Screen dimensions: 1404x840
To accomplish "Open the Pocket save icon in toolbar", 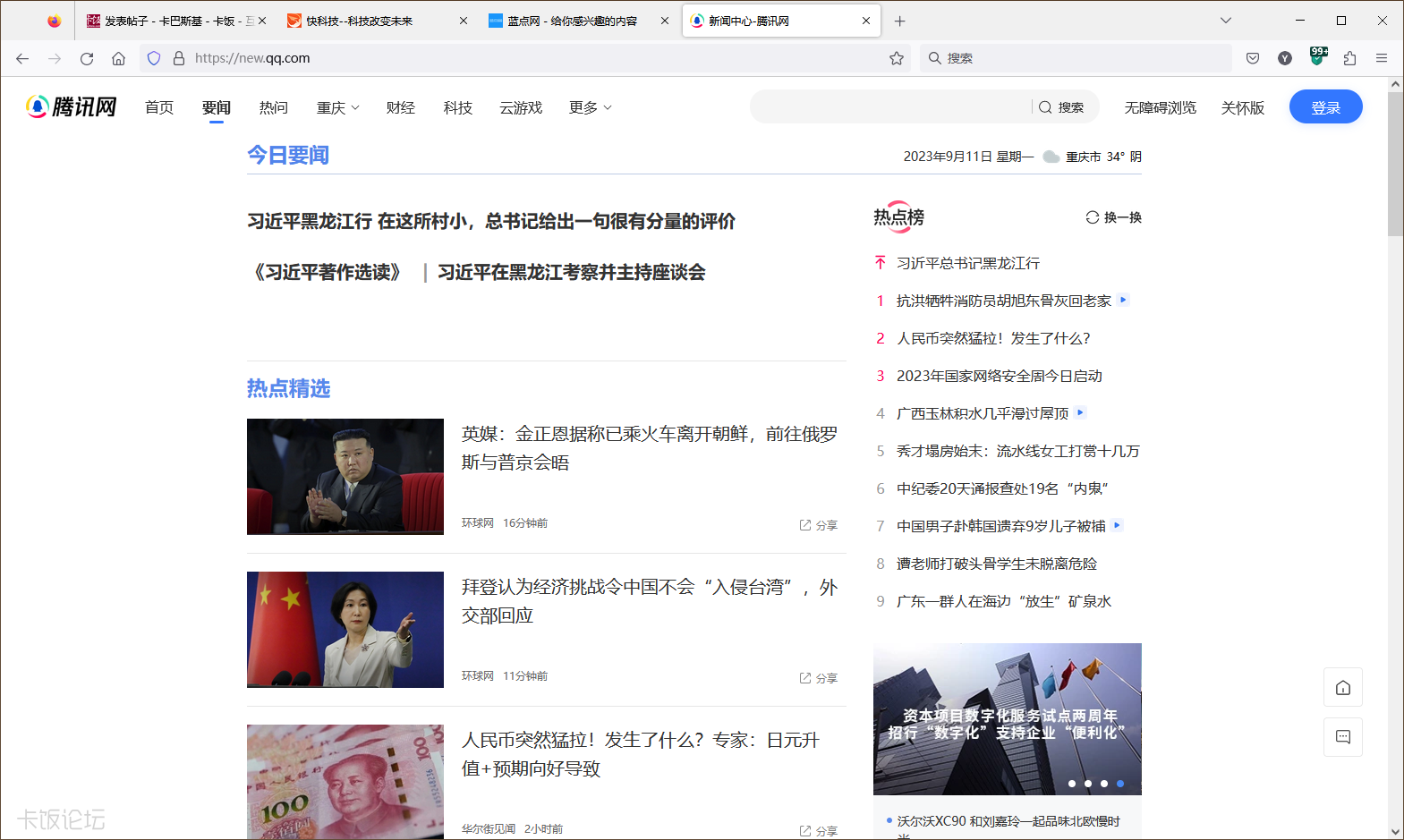I will tap(1253, 58).
